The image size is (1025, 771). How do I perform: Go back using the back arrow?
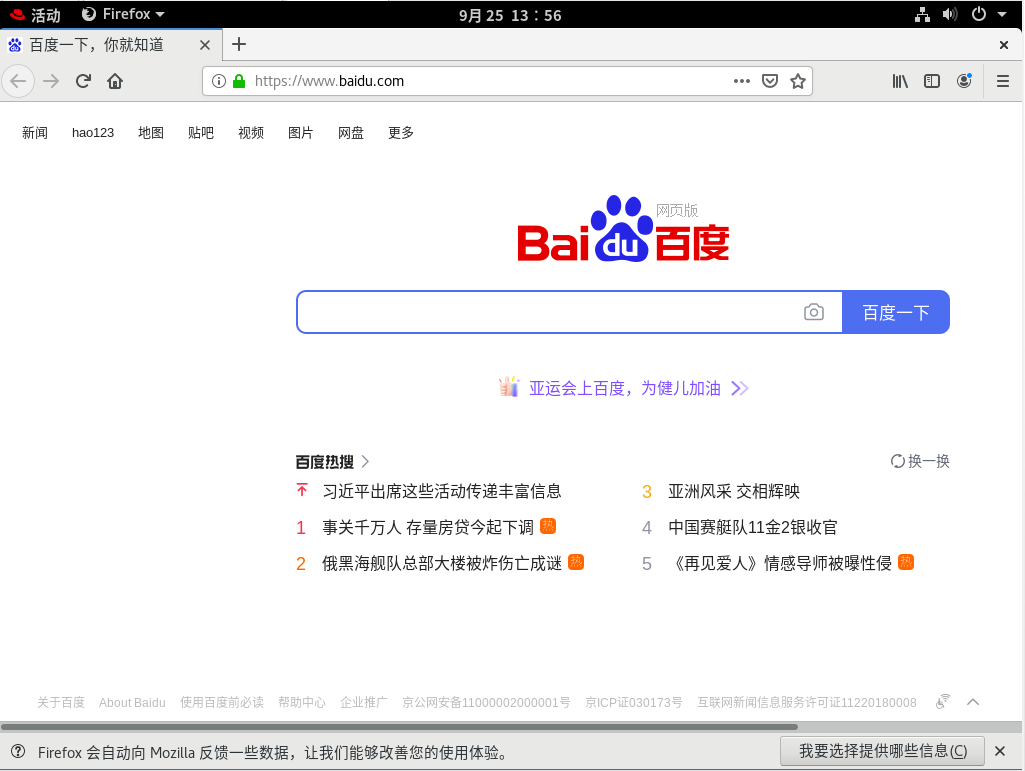click(x=18, y=81)
